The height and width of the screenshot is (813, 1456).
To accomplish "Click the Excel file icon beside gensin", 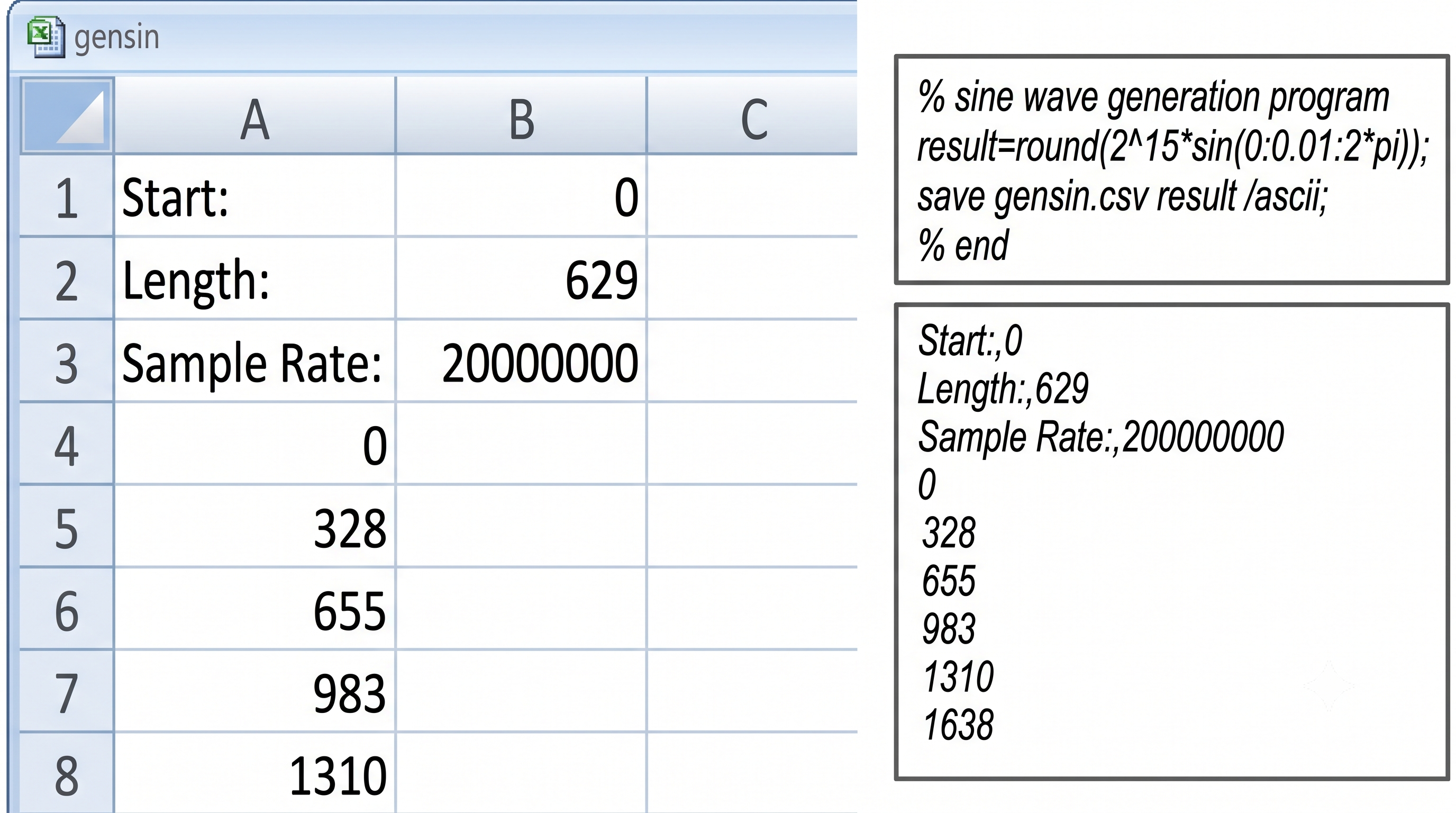I will point(46,37).
